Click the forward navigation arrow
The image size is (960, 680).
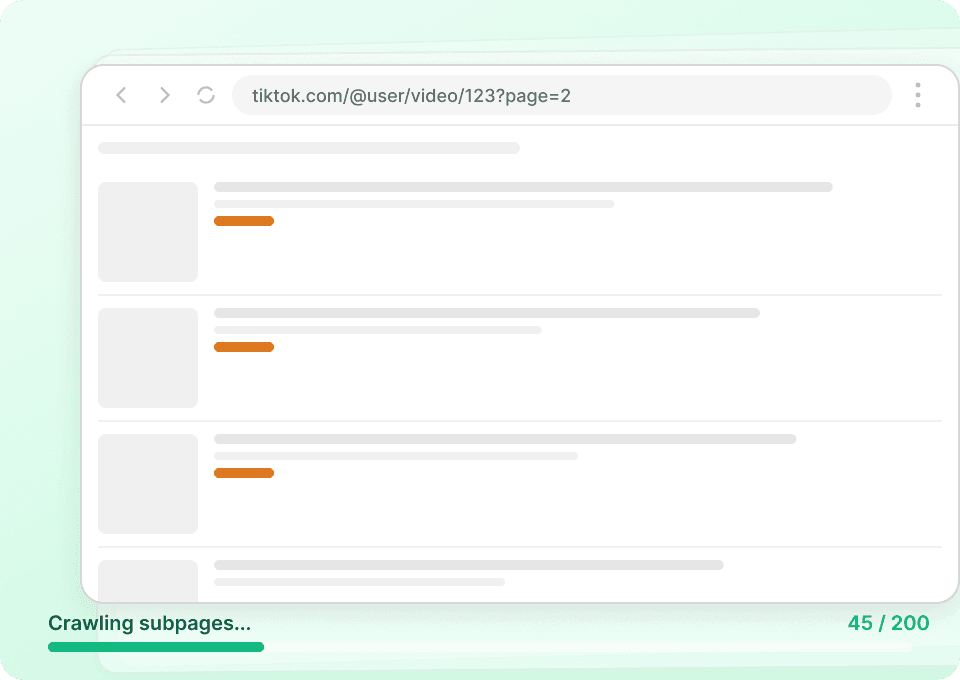click(x=164, y=95)
